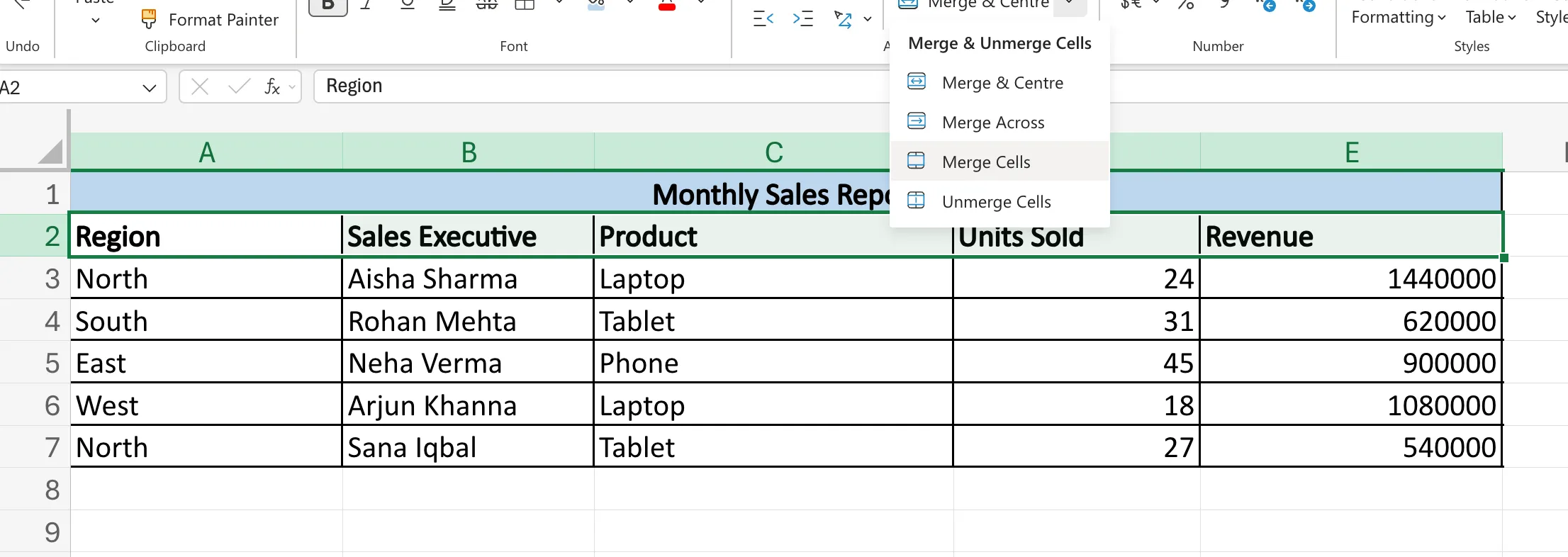Click the Format Painter brush icon
Screen dimensions: 1568x557
tap(149, 19)
